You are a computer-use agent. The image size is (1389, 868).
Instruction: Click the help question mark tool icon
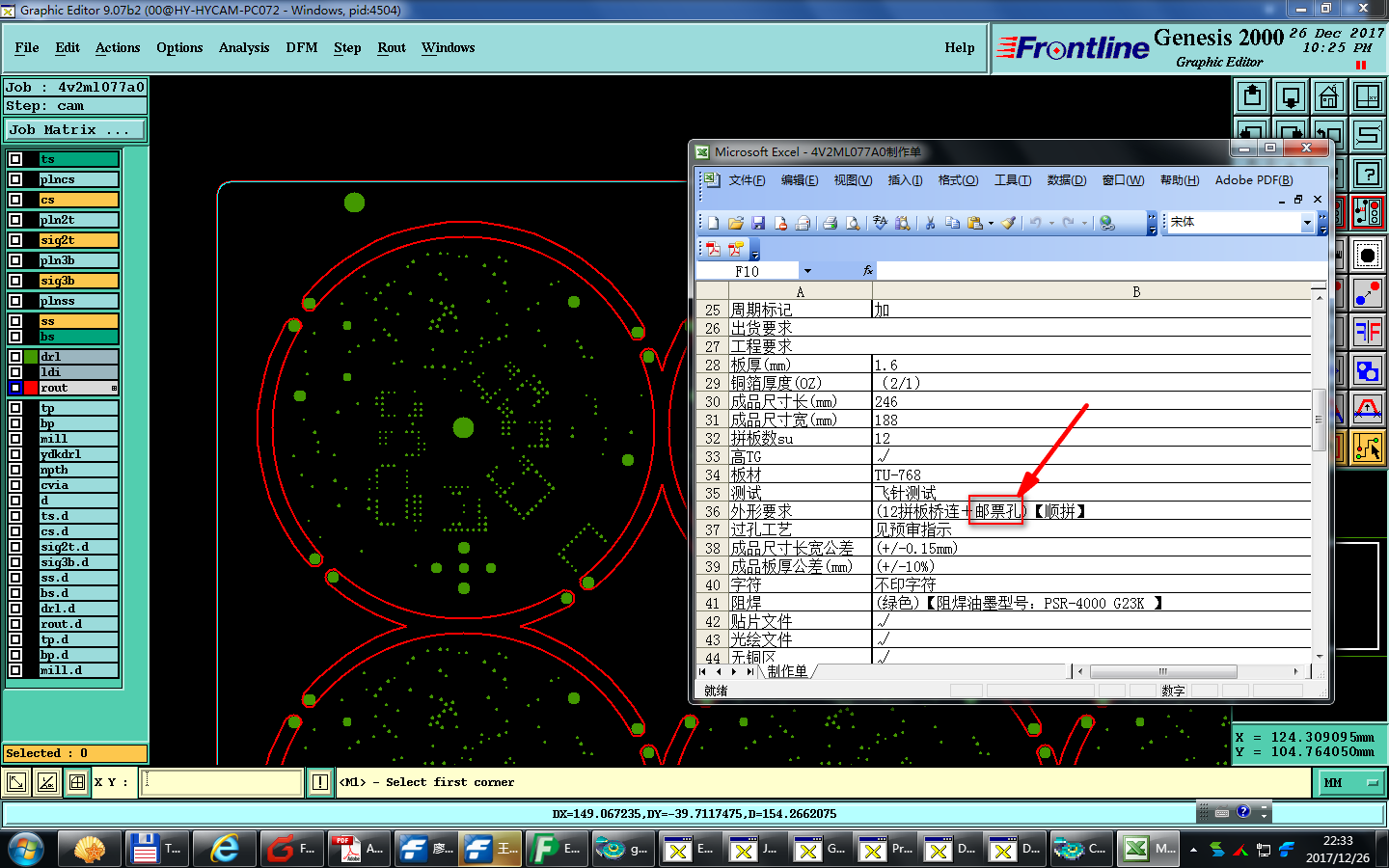(1368, 174)
